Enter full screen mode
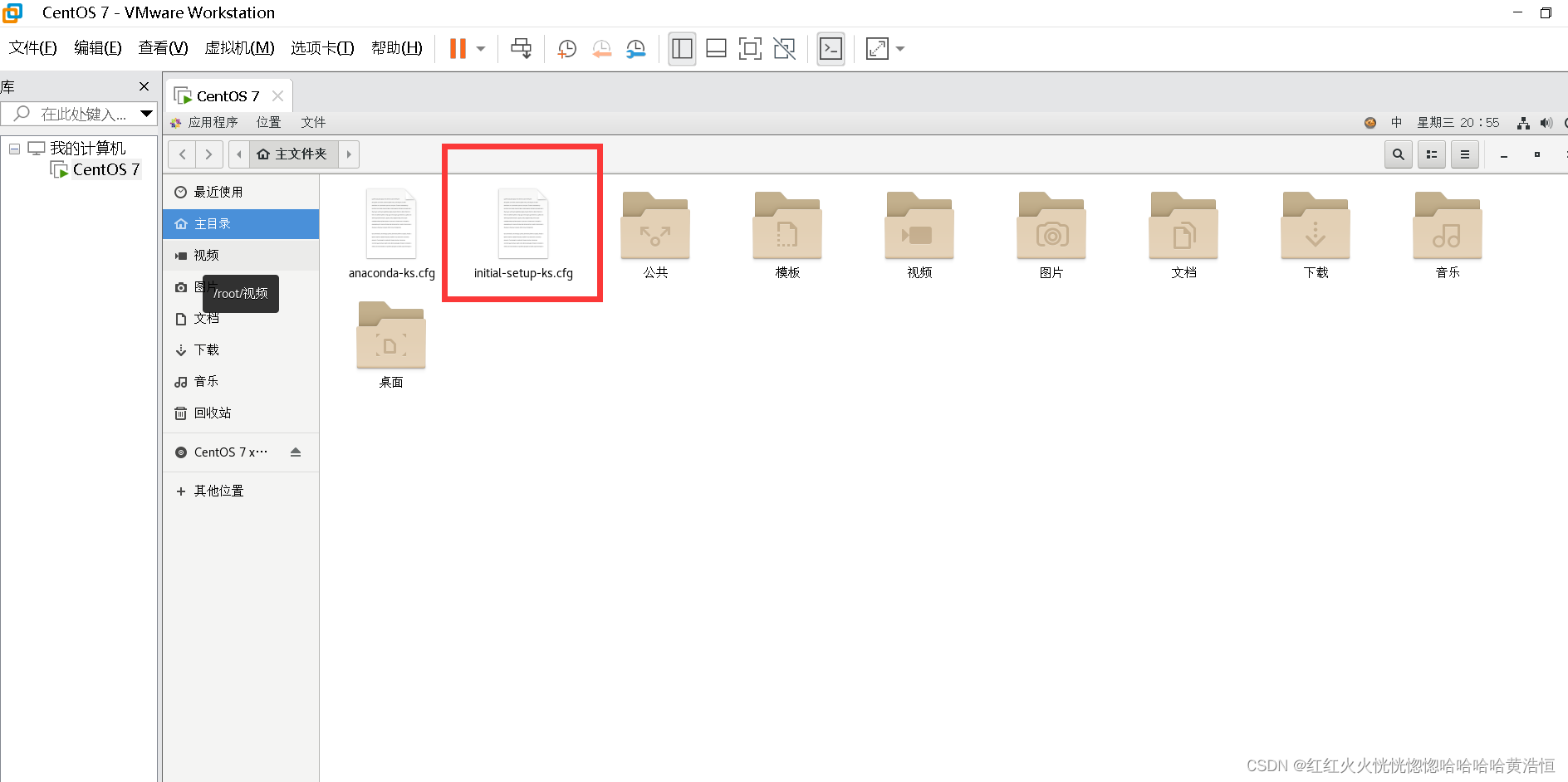Viewport: 1568px width, 782px height. coord(750,48)
